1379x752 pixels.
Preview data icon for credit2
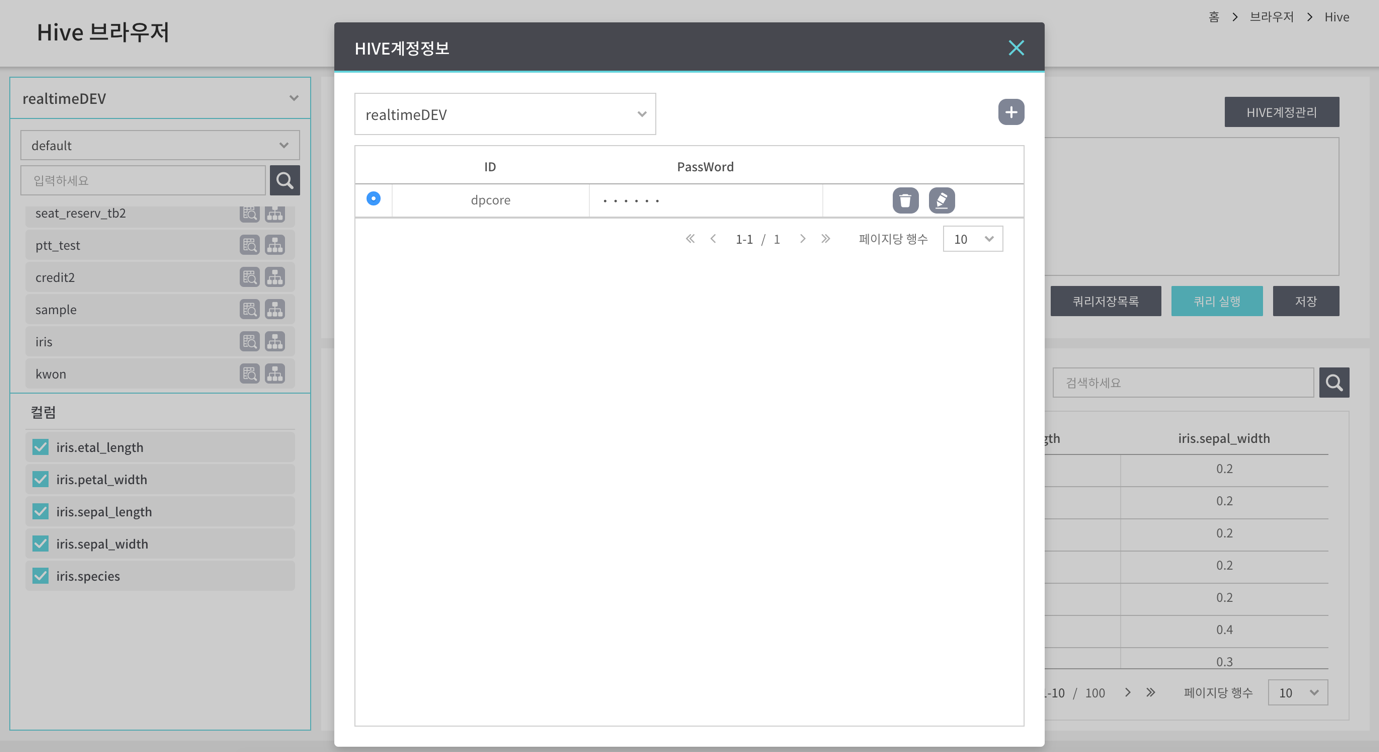click(249, 277)
